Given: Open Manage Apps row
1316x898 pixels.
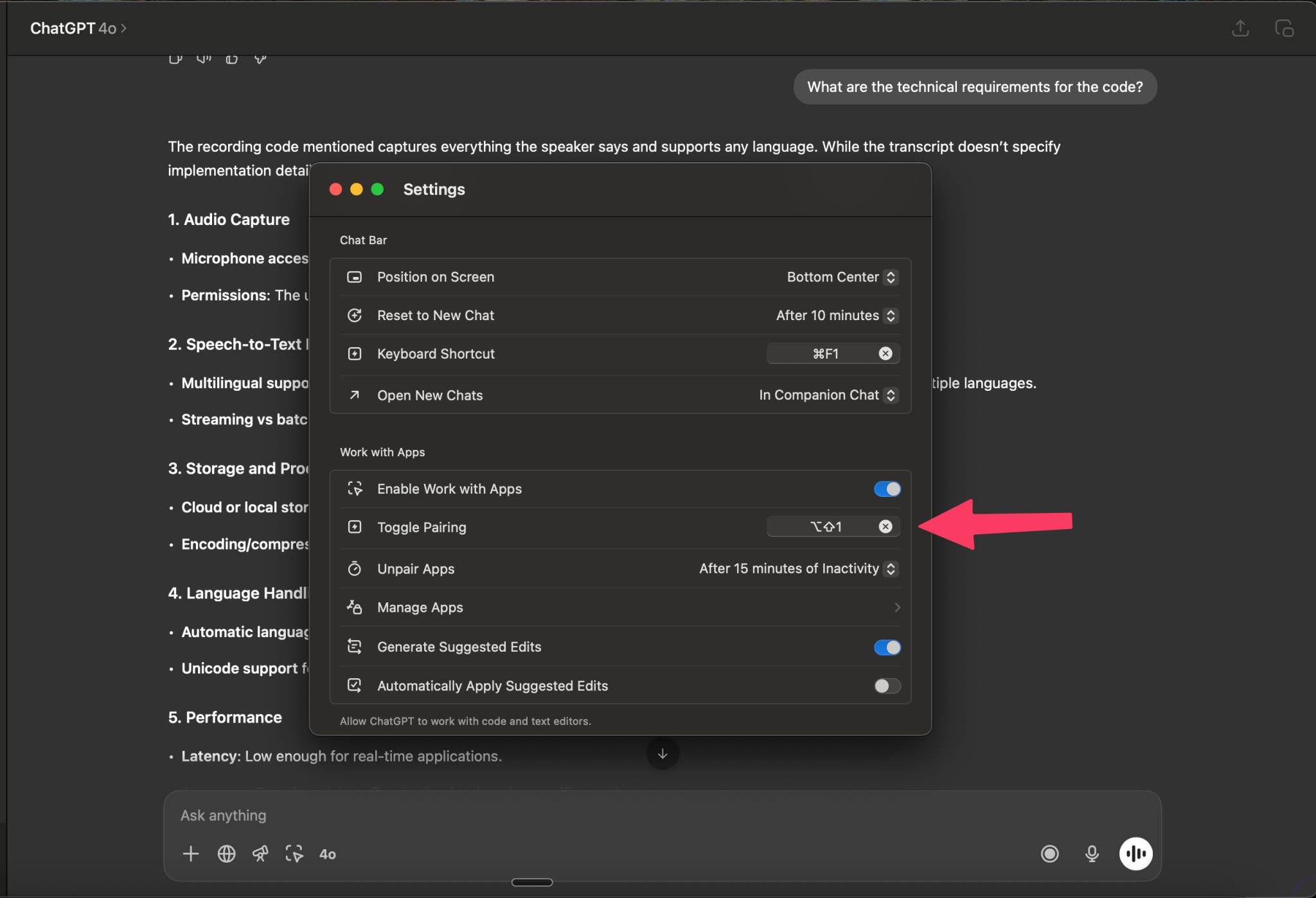Looking at the screenshot, I should coord(620,607).
